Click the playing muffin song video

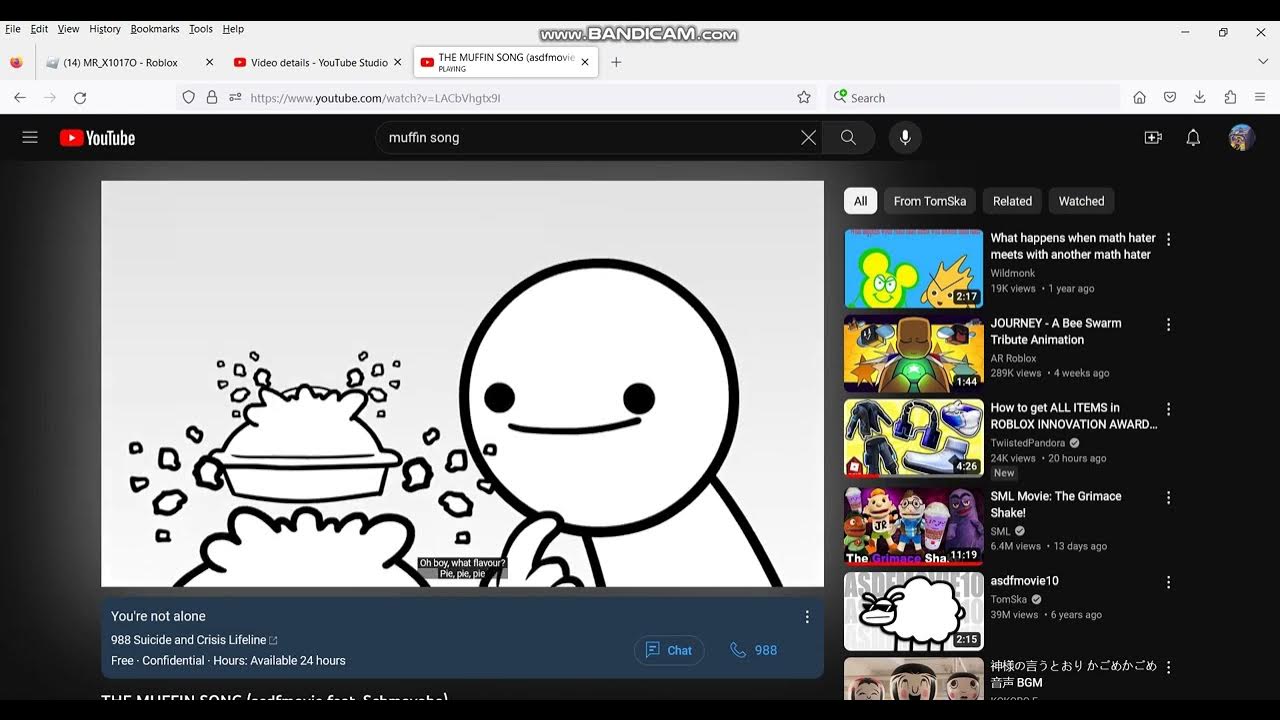point(462,384)
